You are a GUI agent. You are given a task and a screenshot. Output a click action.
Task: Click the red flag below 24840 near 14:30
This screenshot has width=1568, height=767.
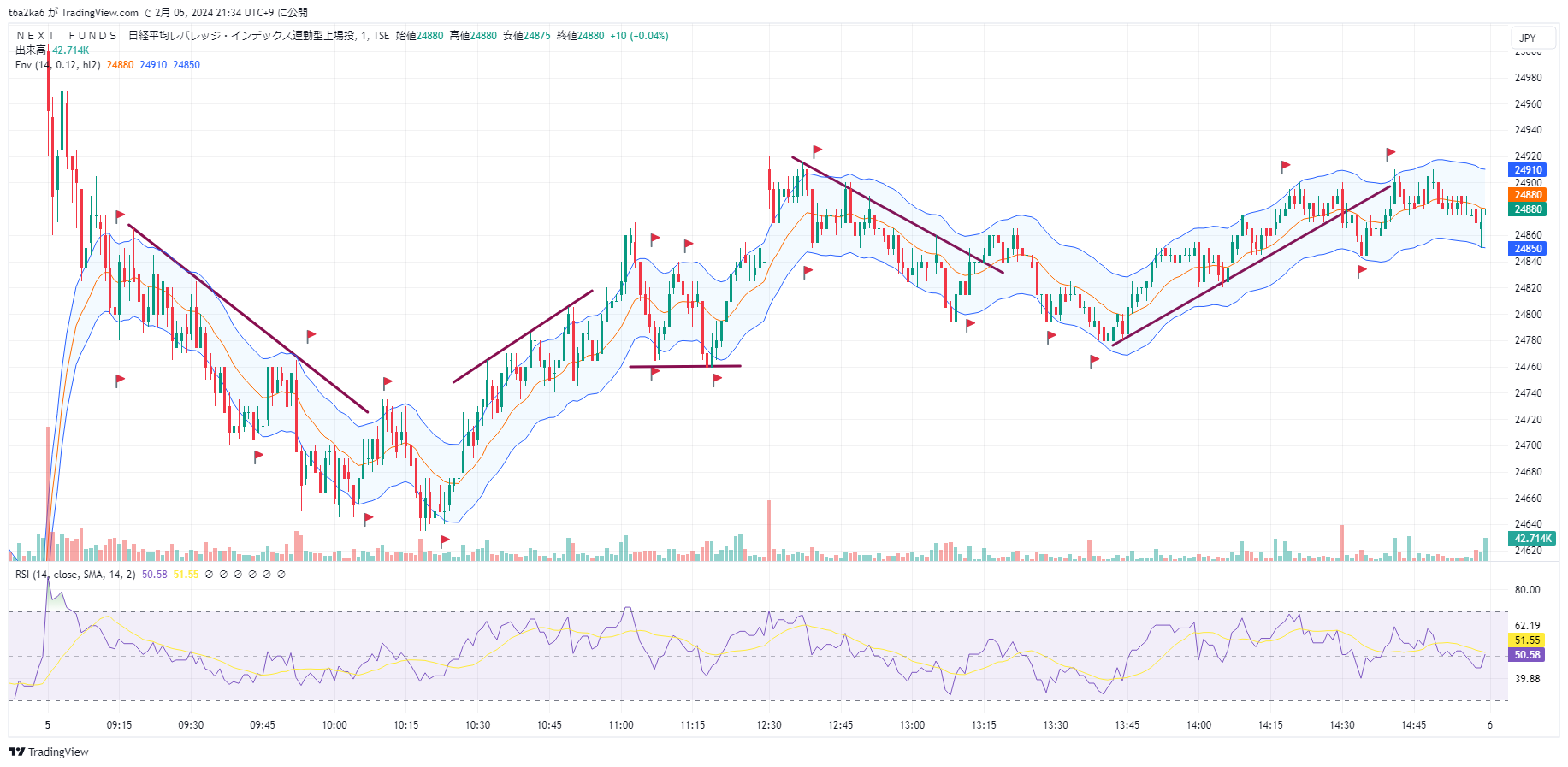(1362, 271)
